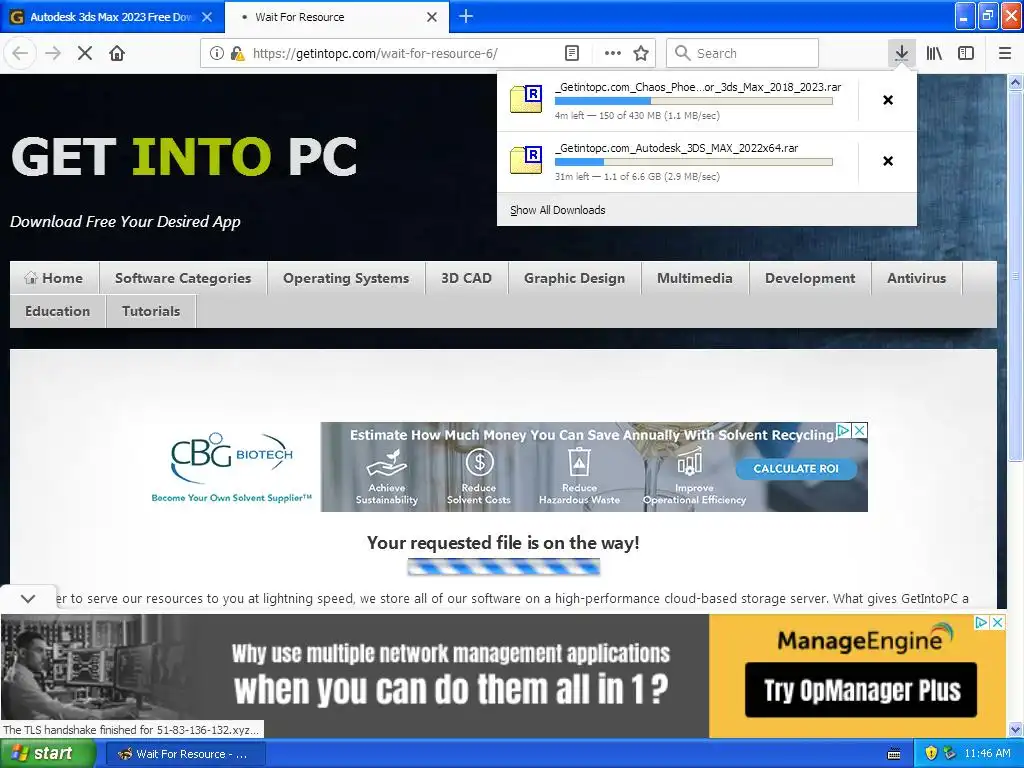Open the Firefox hamburger menu

(1005, 53)
